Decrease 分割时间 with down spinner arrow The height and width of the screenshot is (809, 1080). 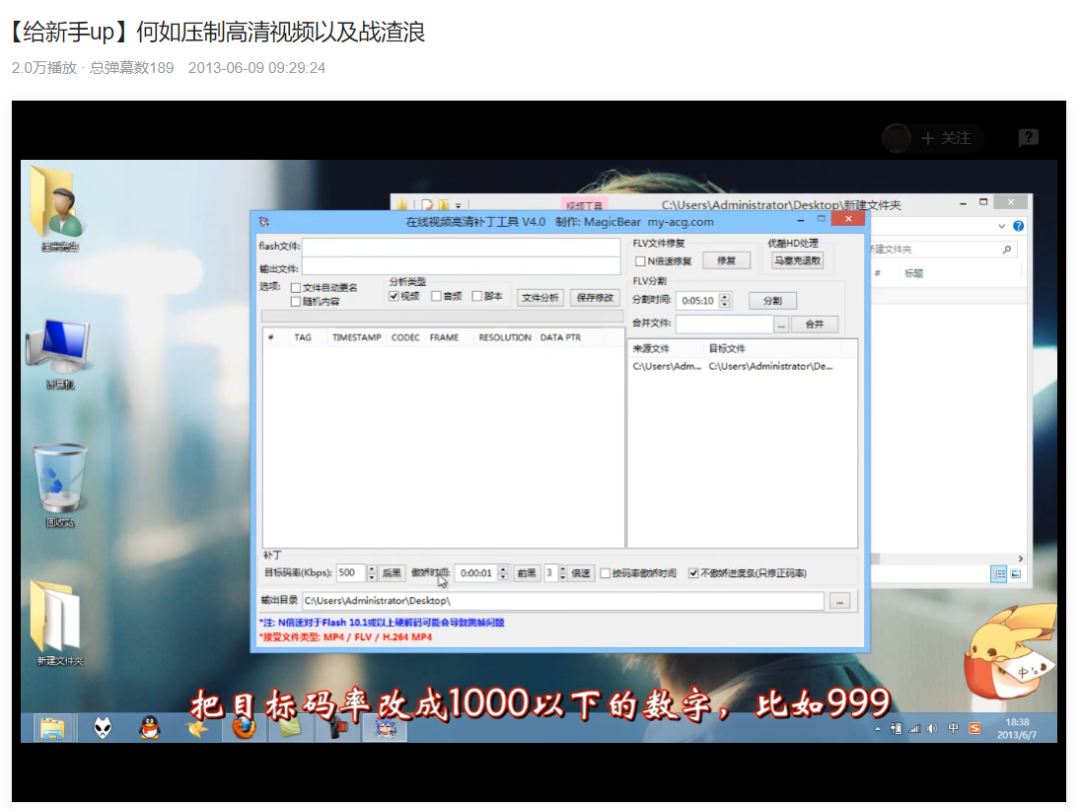[x=724, y=304]
